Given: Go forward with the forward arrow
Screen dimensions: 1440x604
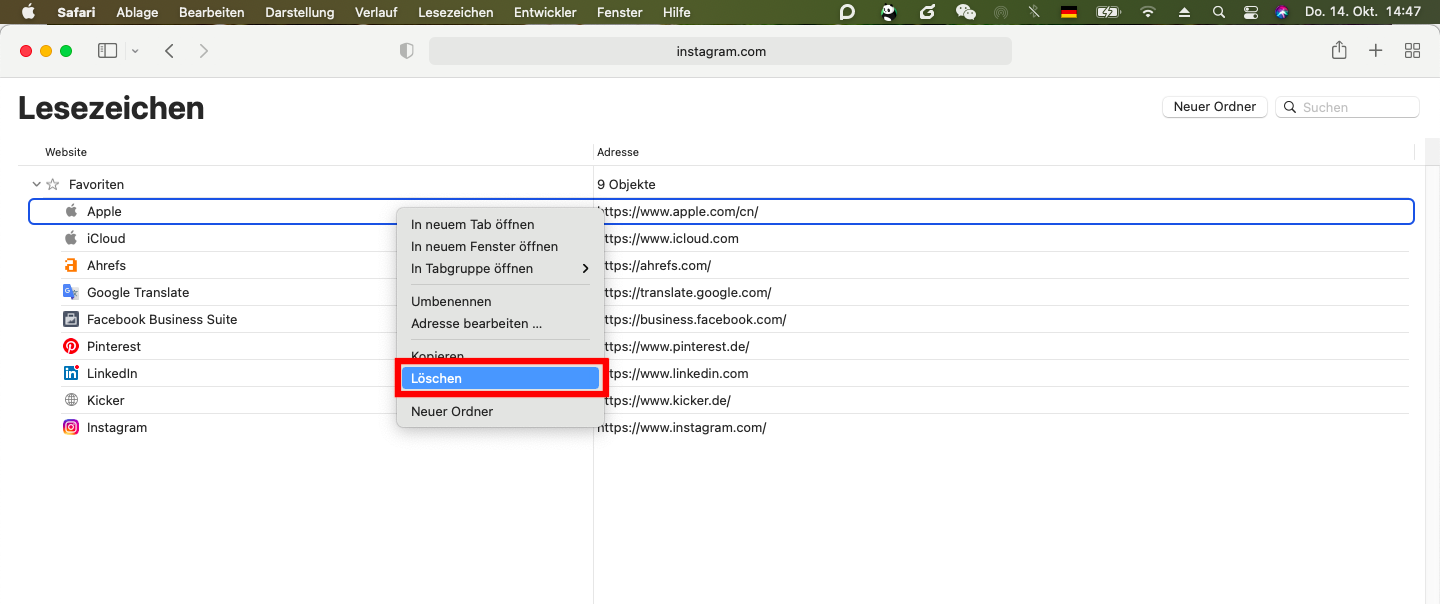Looking at the screenshot, I should point(204,51).
